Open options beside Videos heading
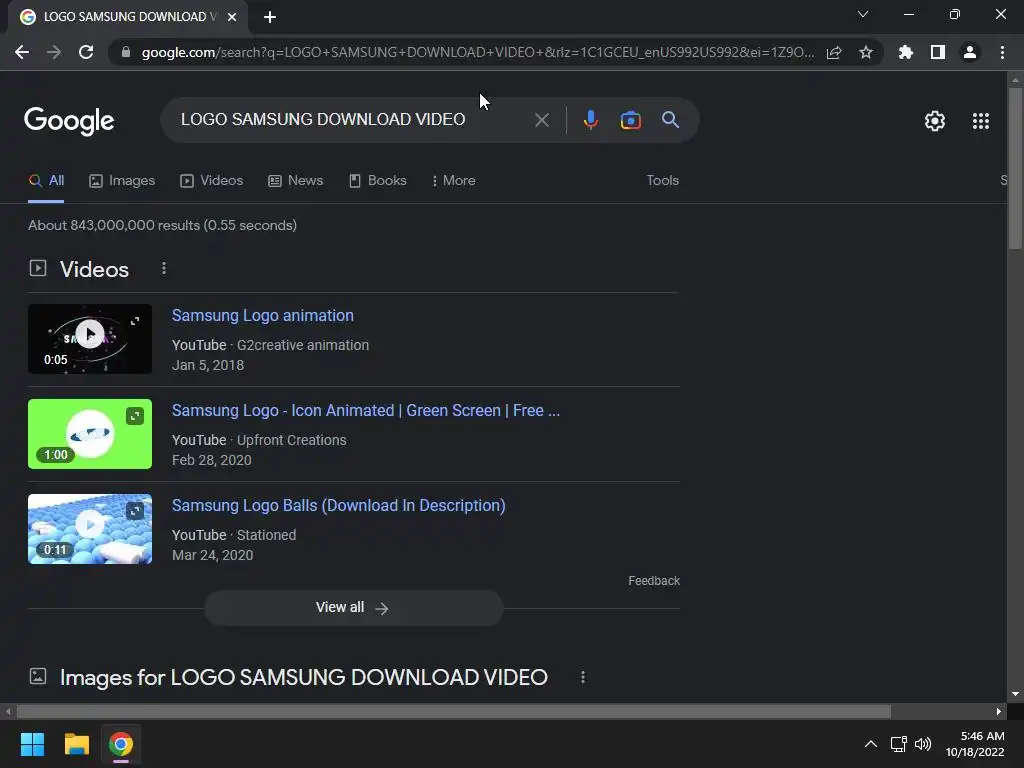This screenshot has height=768, width=1024. (164, 268)
